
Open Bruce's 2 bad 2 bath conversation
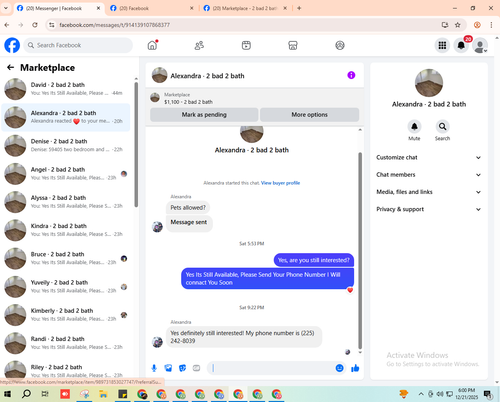tap(66, 258)
